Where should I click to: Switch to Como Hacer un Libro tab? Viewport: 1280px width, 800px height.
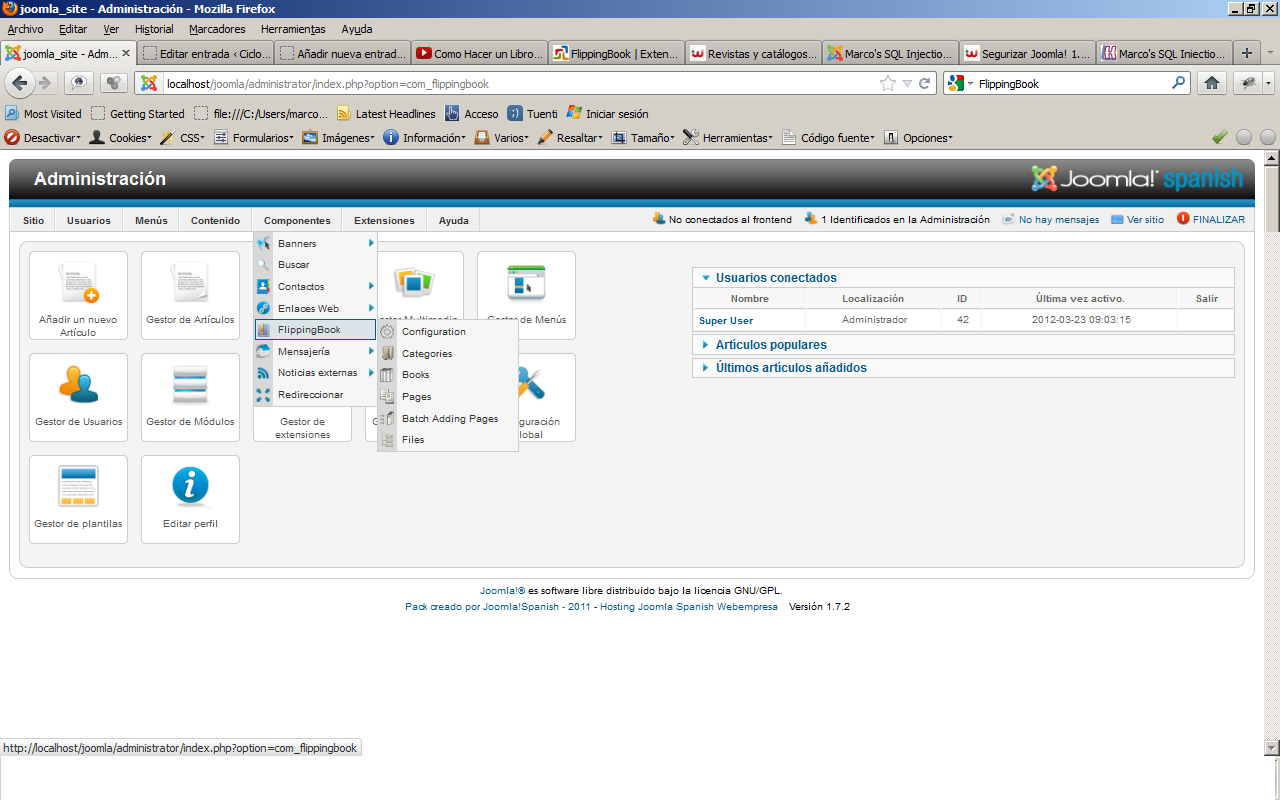tap(478, 54)
